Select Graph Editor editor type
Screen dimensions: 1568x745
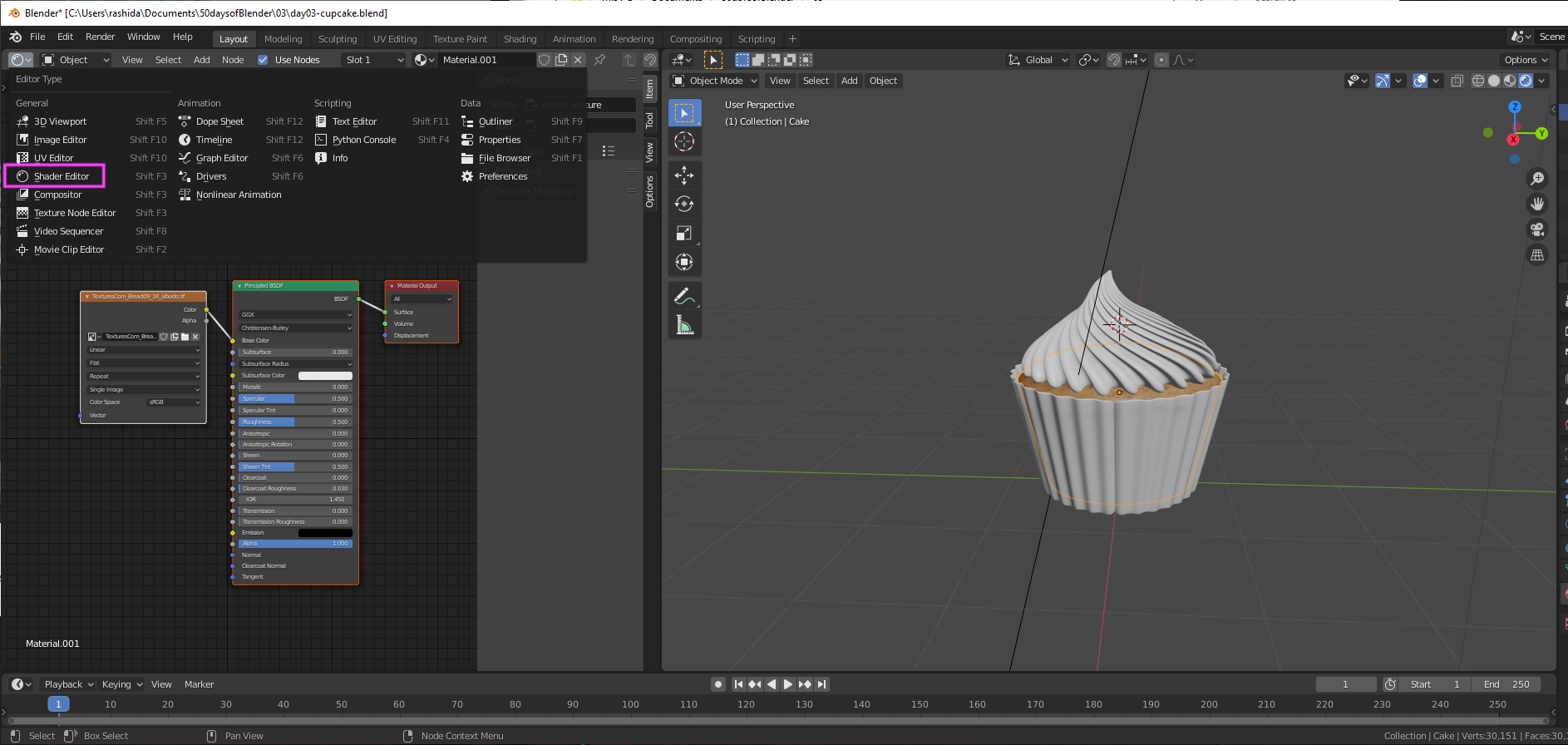222,158
